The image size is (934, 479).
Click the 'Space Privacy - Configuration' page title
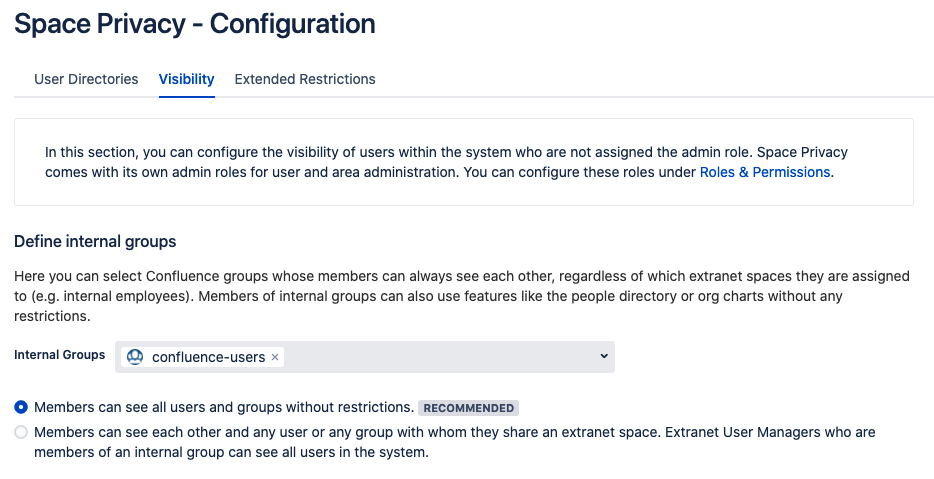click(195, 24)
